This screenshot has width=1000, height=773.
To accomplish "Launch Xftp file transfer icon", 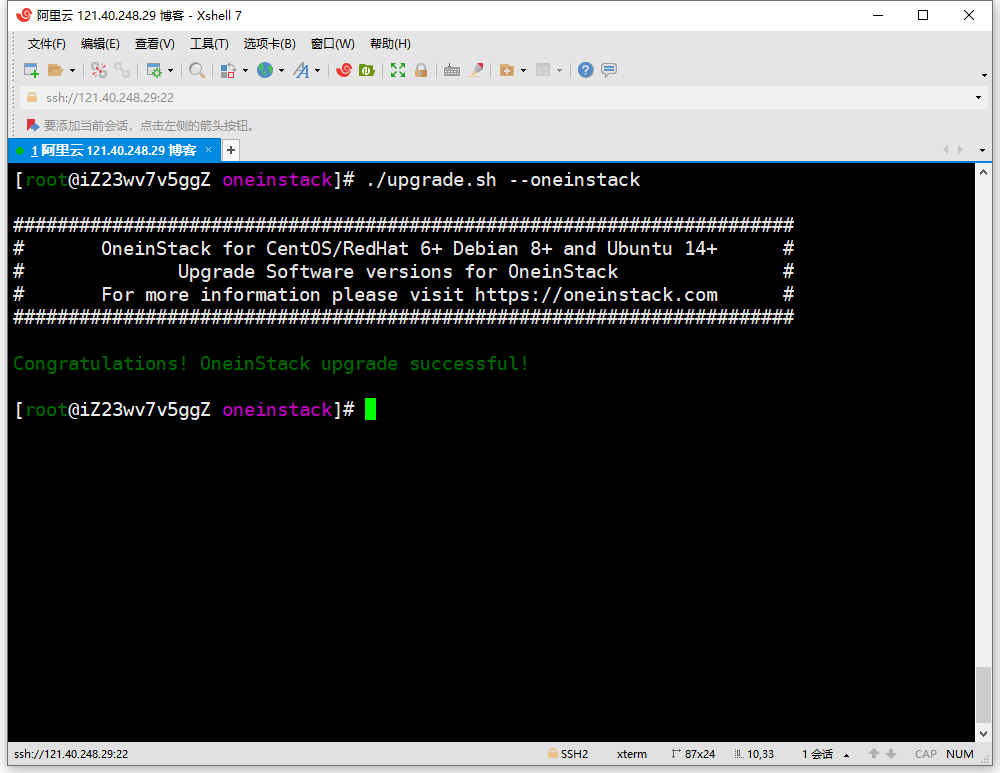I will click(367, 70).
